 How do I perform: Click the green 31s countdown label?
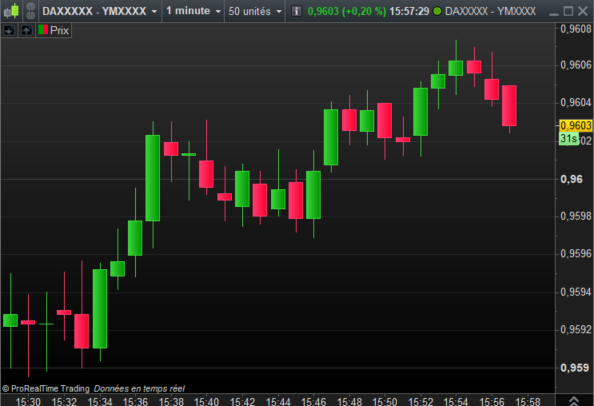pyautogui.click(x=569, y=139)
